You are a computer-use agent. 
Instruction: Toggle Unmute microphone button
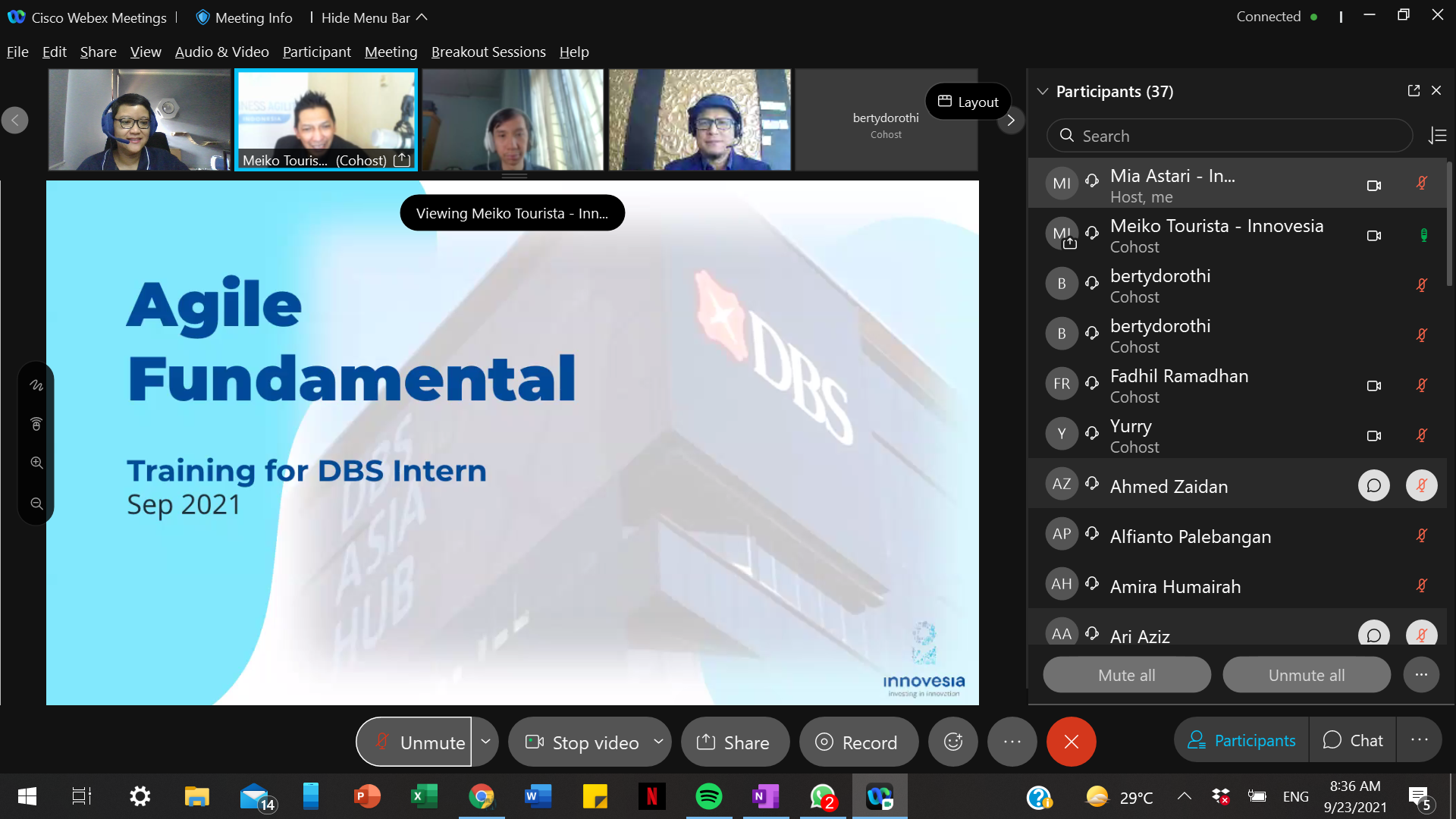click(414, 742)
